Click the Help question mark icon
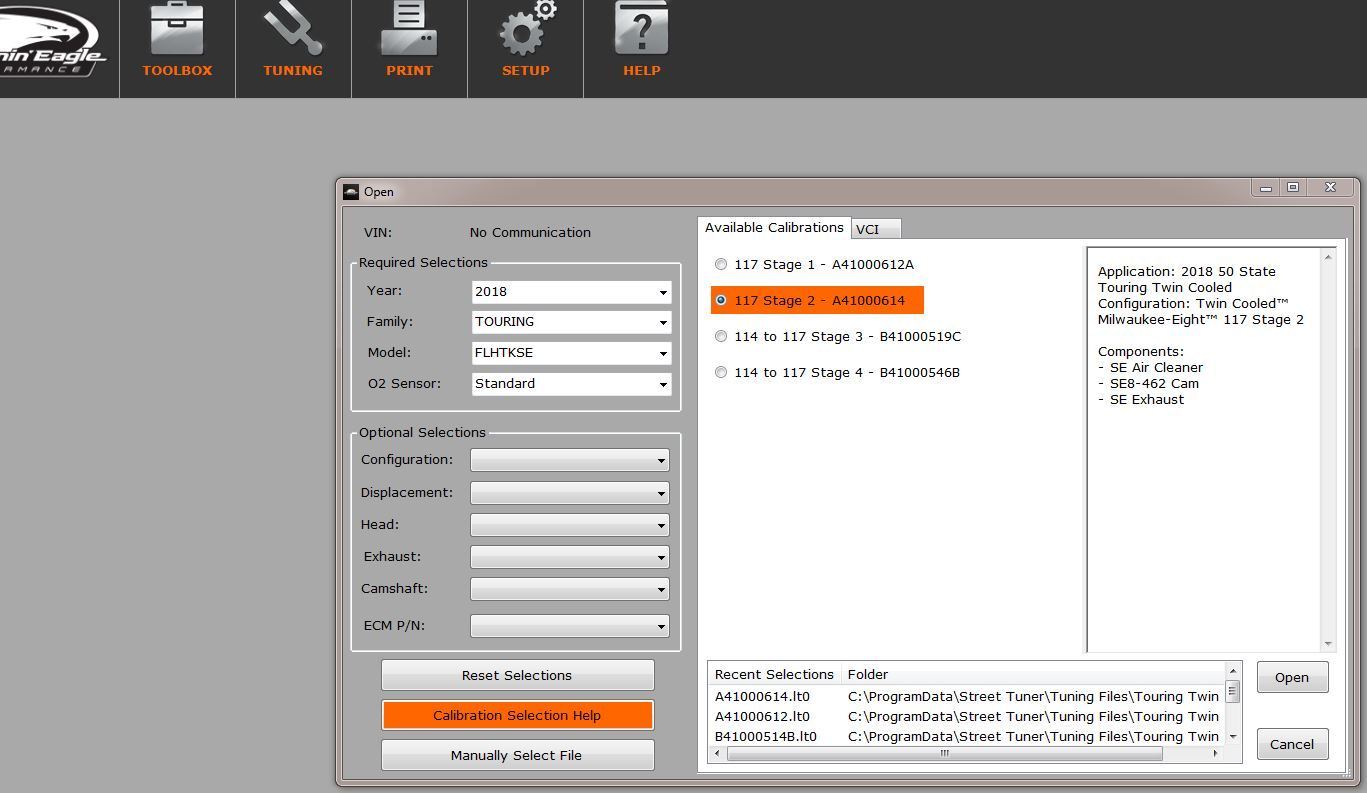Image resolution: width=1367 pixels, height=793 pixels. coord(641,32)
